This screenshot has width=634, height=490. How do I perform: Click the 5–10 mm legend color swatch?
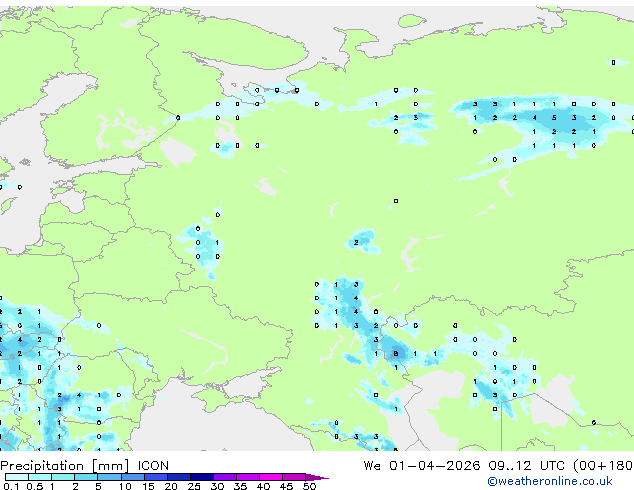[x=109, y=477]
